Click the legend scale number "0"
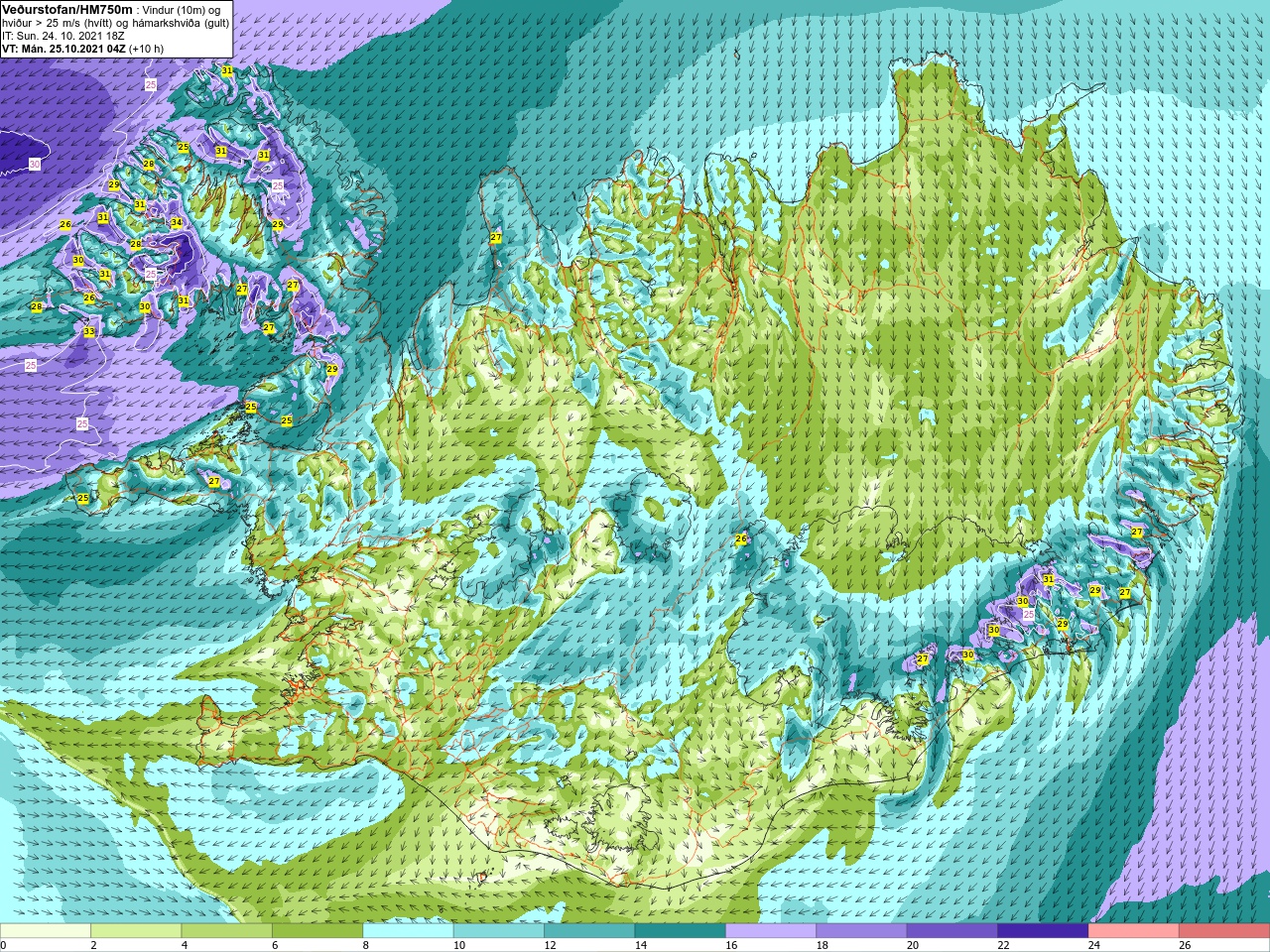The image size is (1270, 952). point(3,945)
